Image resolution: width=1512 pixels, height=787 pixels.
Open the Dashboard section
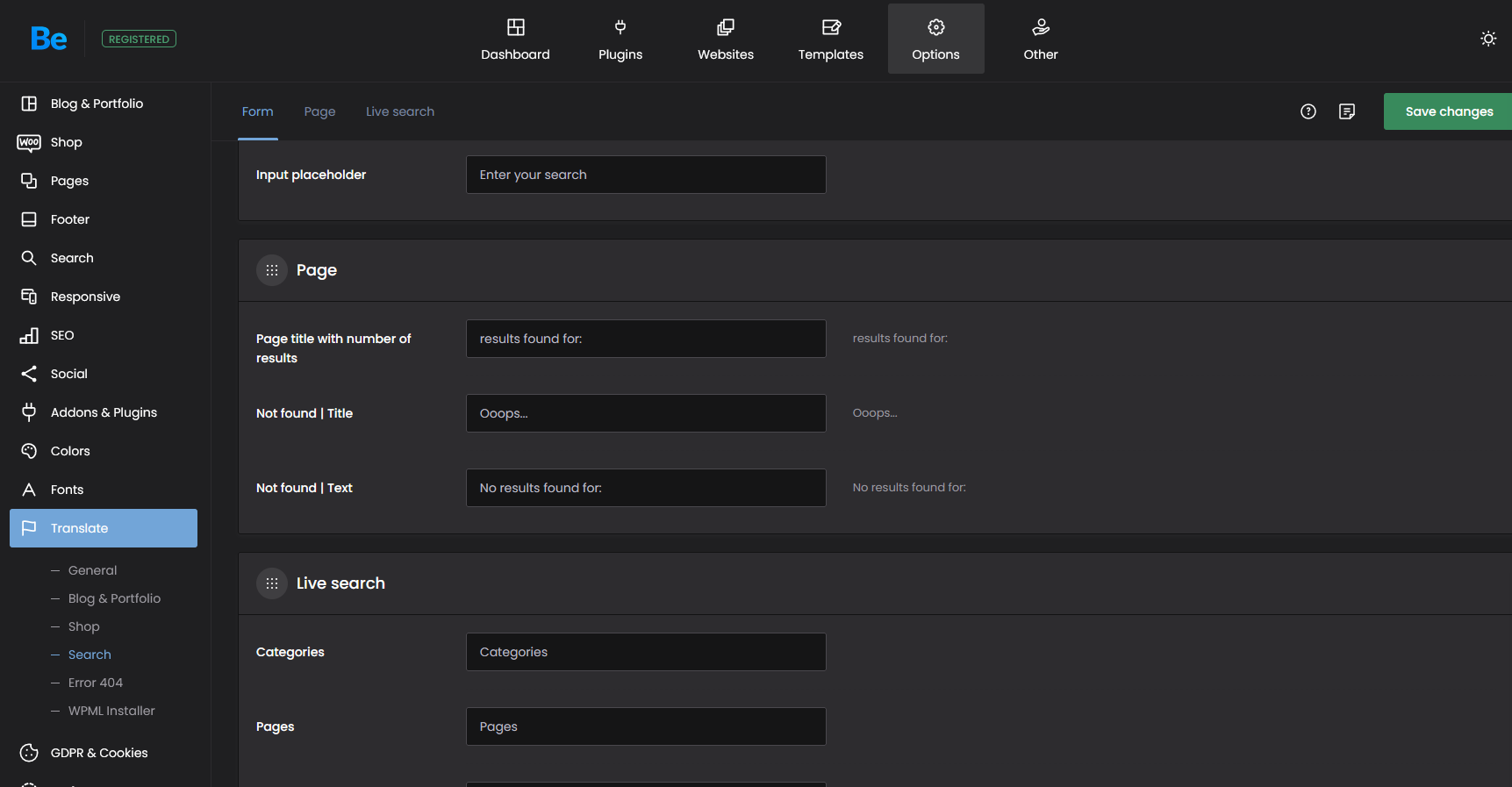tap(515, 39)
